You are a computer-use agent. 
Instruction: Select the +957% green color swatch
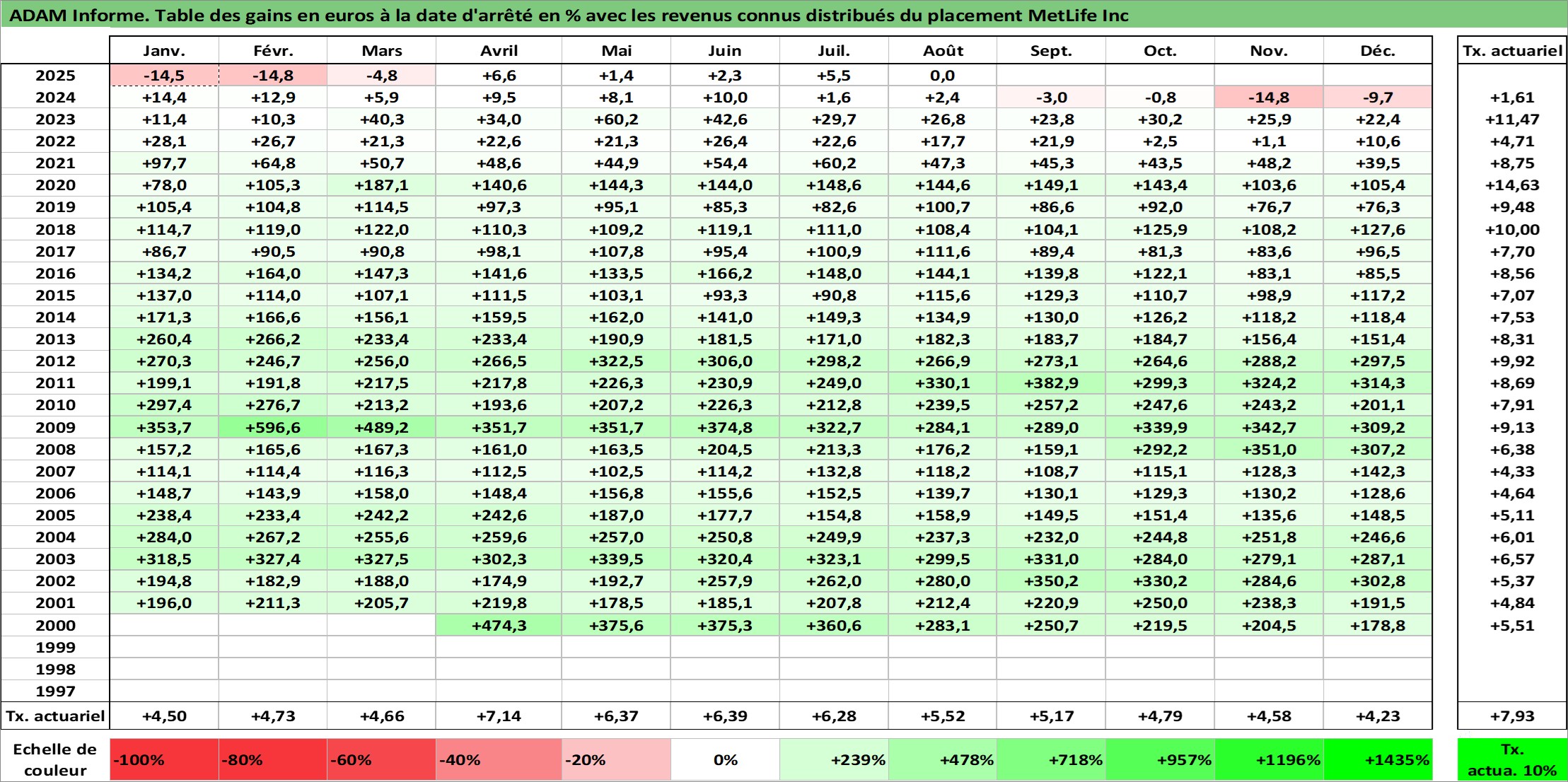point(1160,760)
